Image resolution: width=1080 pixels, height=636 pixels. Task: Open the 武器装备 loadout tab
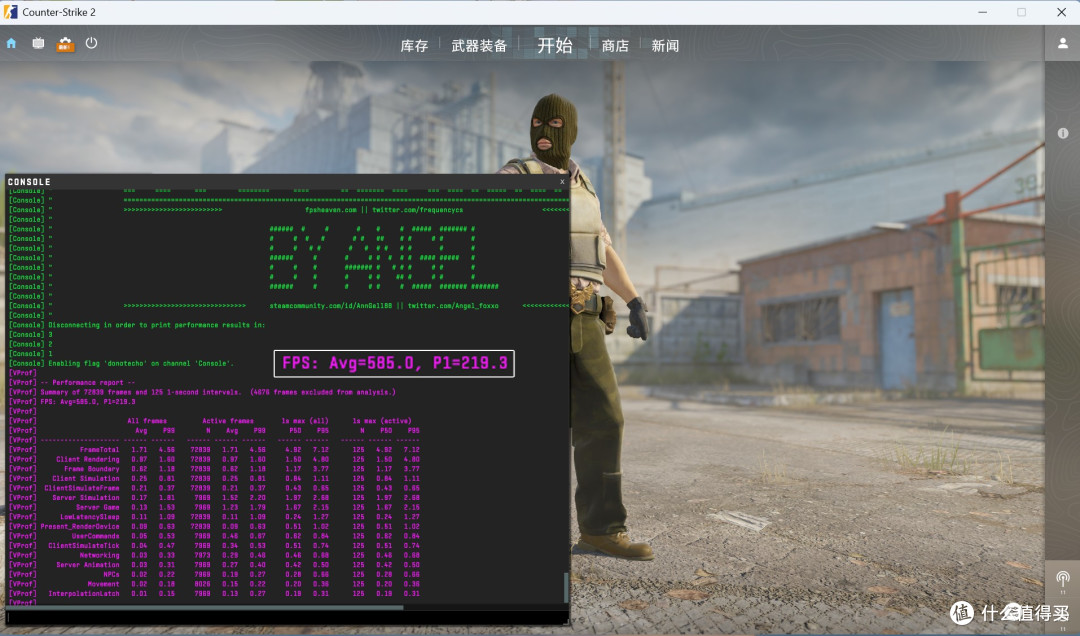479,46
